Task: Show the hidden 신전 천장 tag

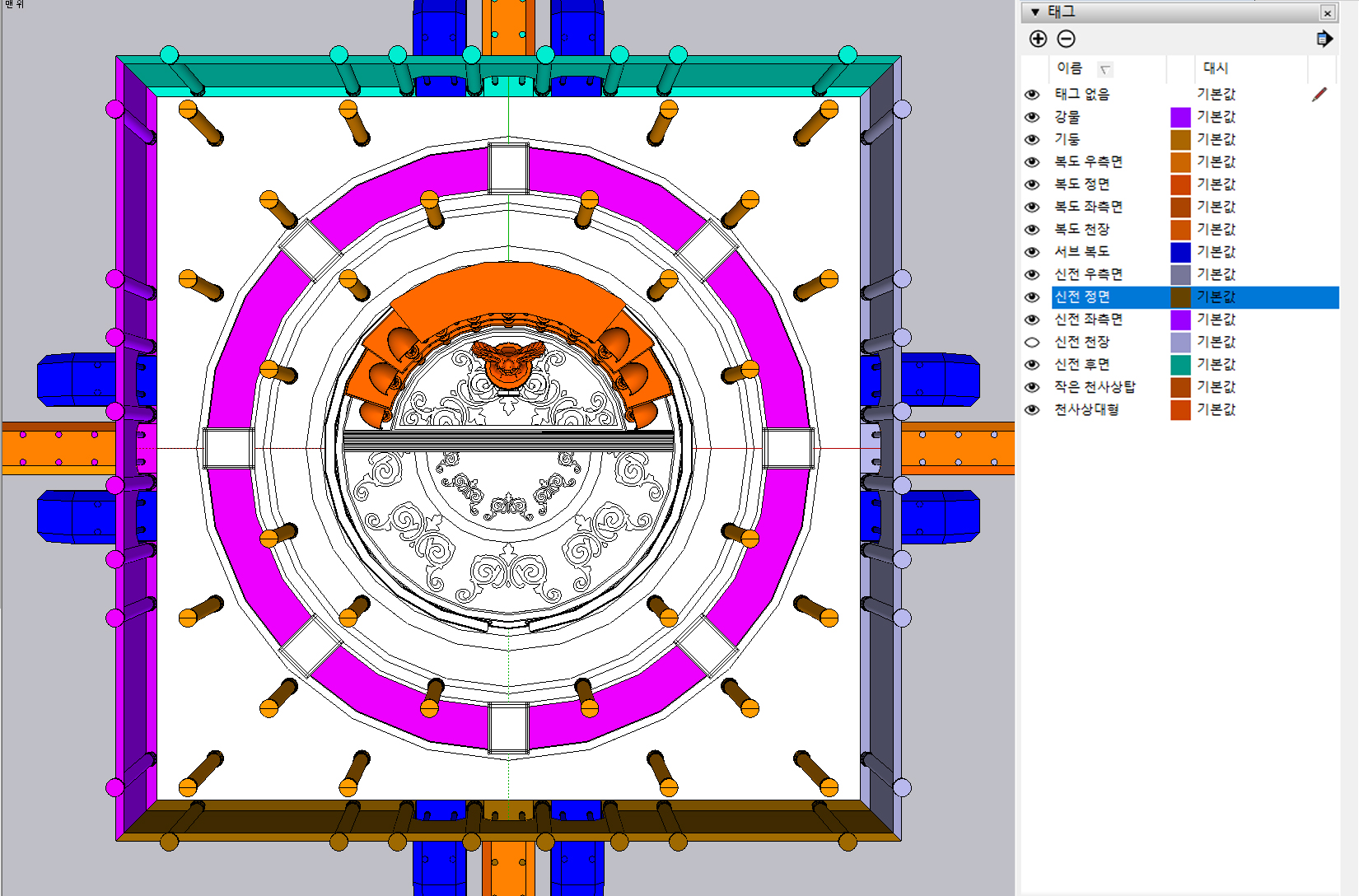Action: [1032, 342]
